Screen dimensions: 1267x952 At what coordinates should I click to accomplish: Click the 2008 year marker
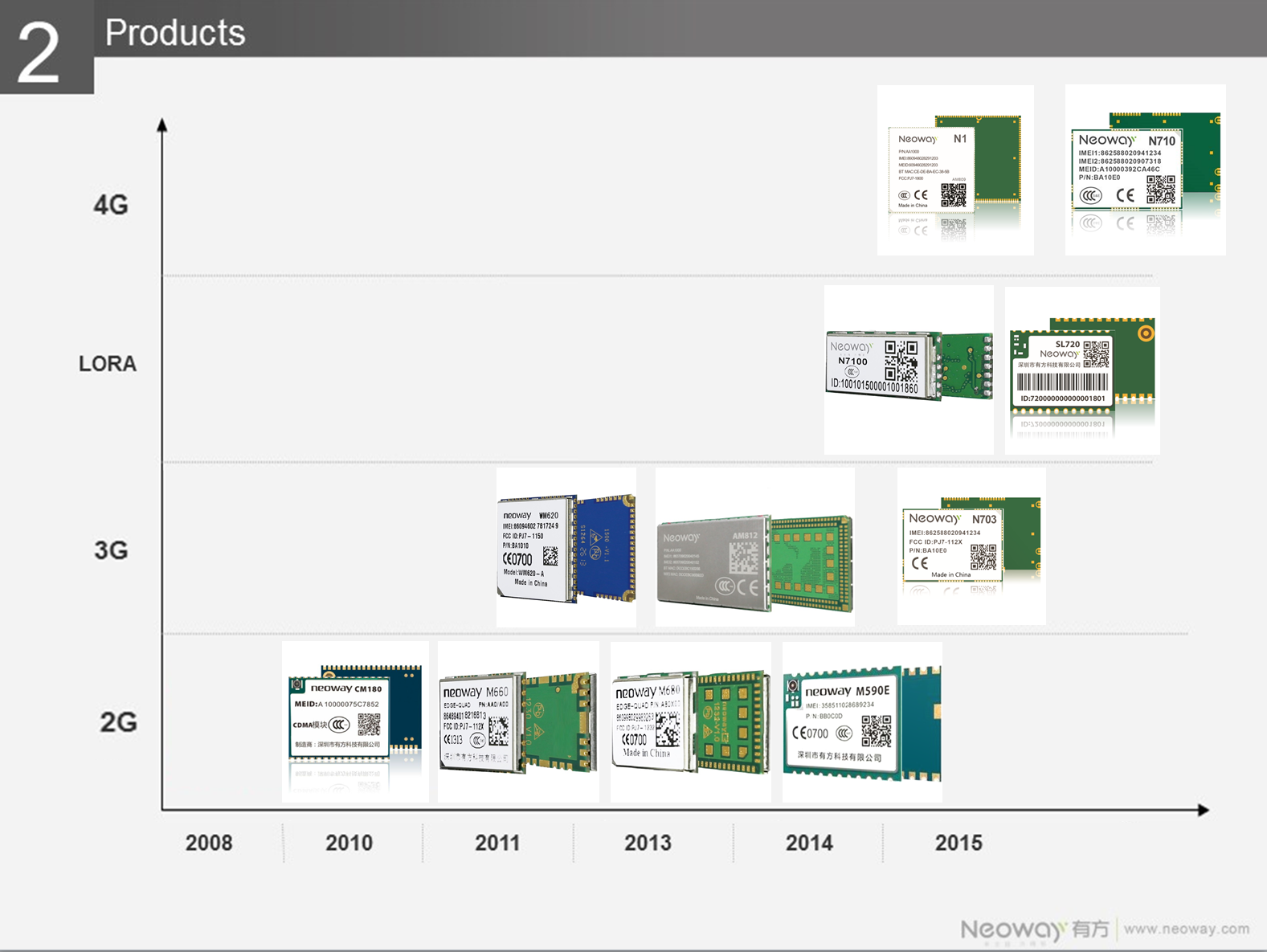pos(209,843)
